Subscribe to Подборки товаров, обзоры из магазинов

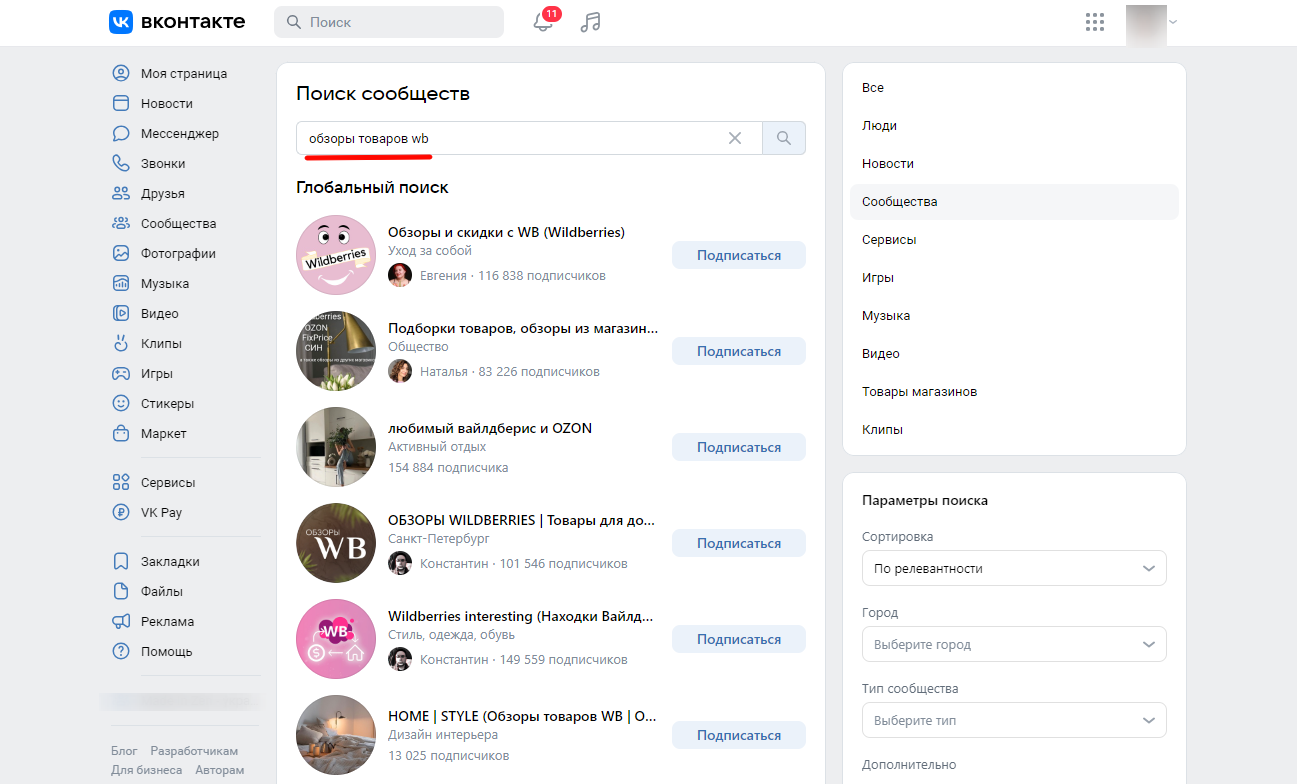pos(739,351)
